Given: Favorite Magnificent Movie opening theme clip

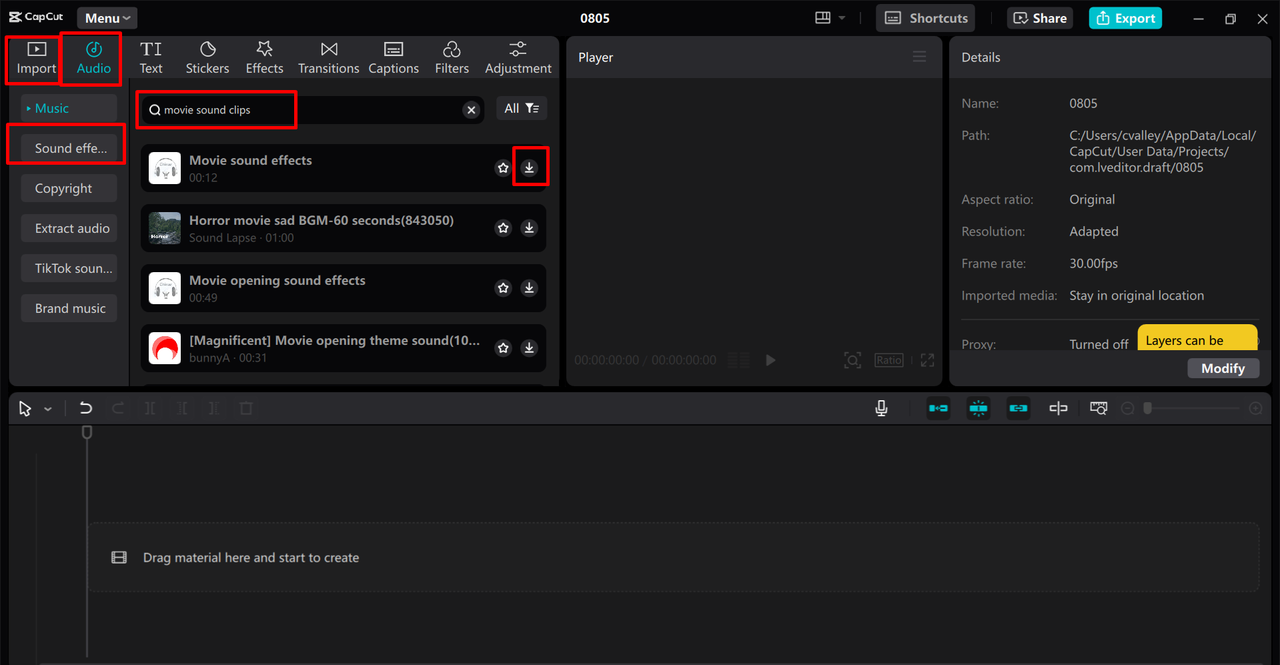Looking at the screenshot, I should point(503,348).
